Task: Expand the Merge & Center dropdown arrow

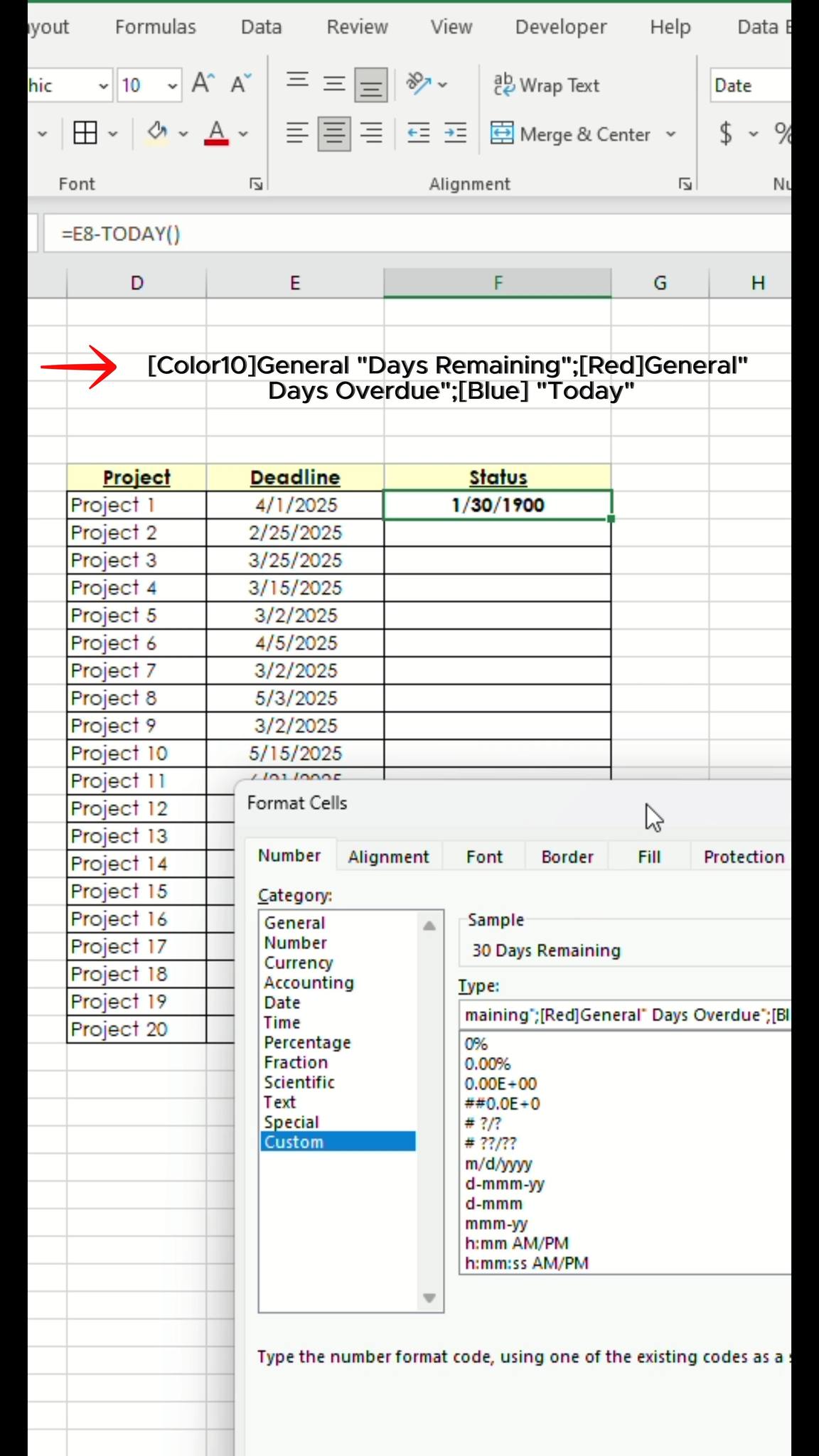Action: coord(670,134)
